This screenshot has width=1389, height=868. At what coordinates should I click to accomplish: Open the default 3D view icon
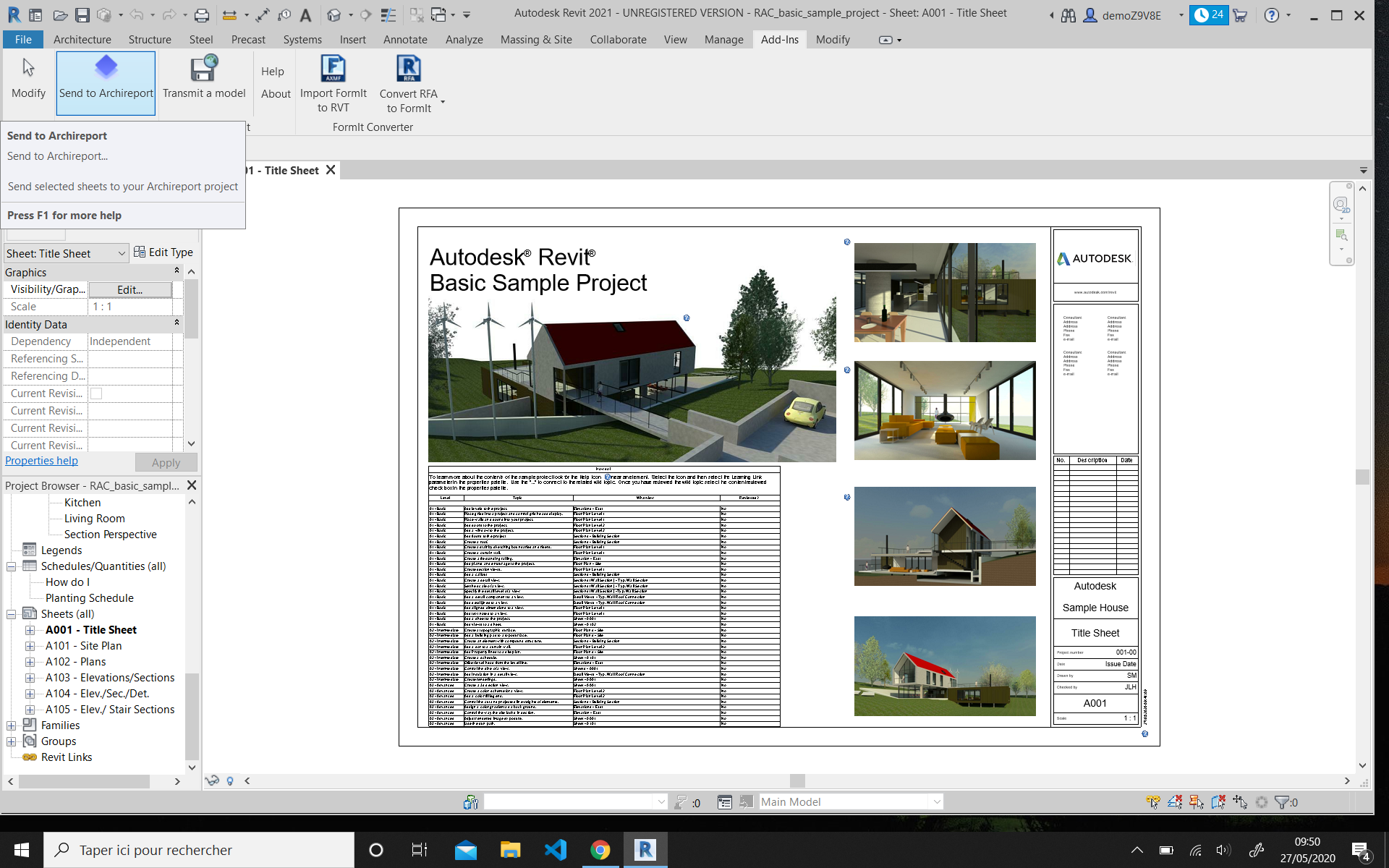[334, 14]
